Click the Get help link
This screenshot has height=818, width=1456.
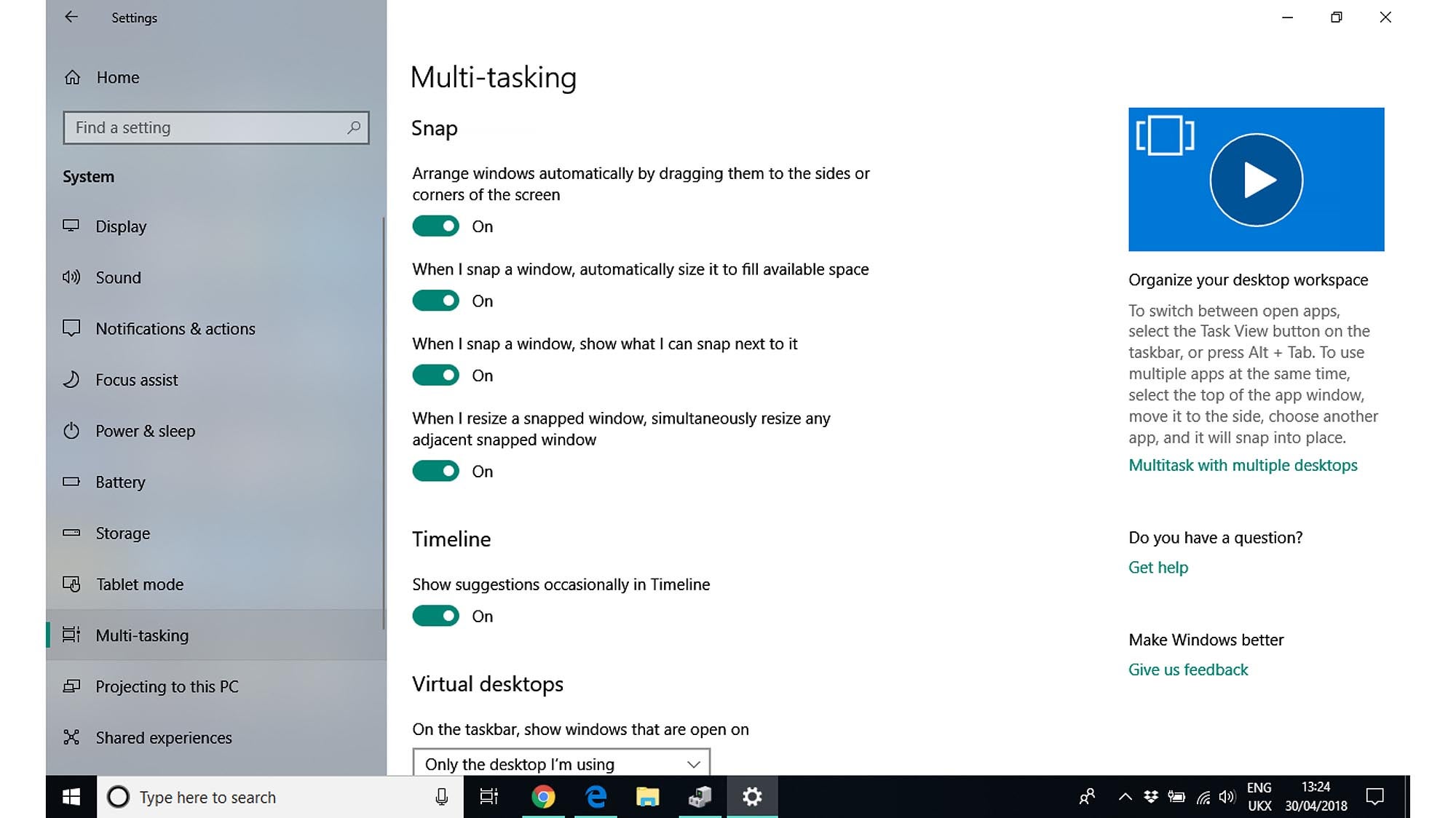(1158, 568)
